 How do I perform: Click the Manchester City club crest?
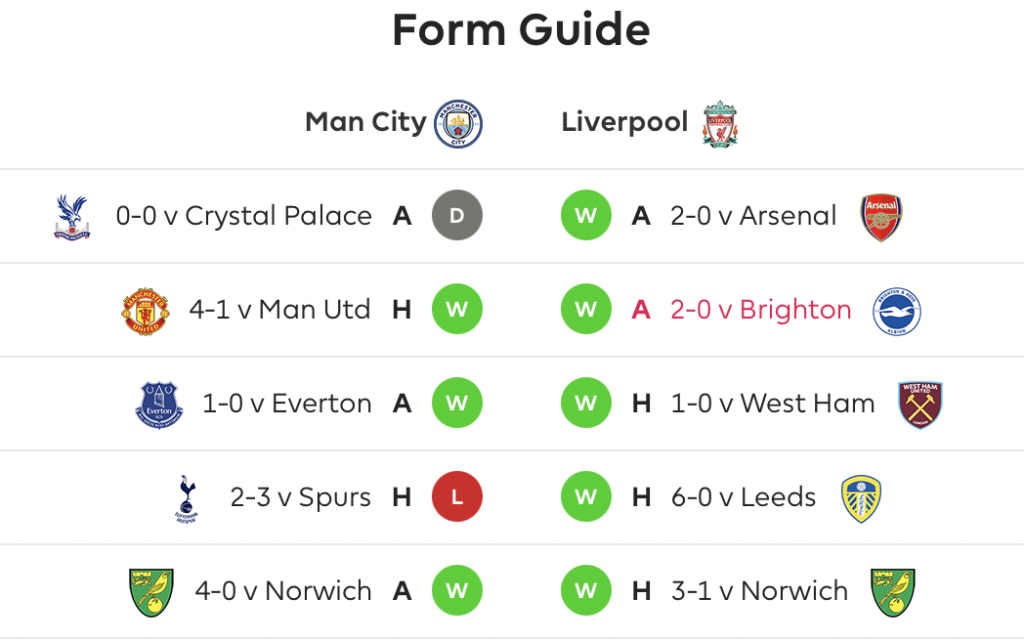[x=458, y=123]
